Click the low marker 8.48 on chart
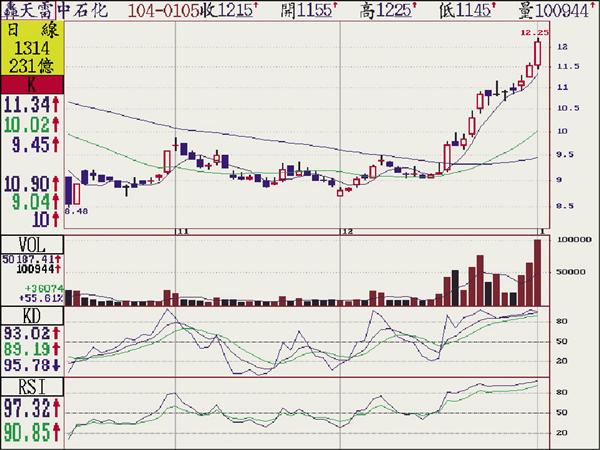This screenshot has width=600, height=450. tap(76, 211)
